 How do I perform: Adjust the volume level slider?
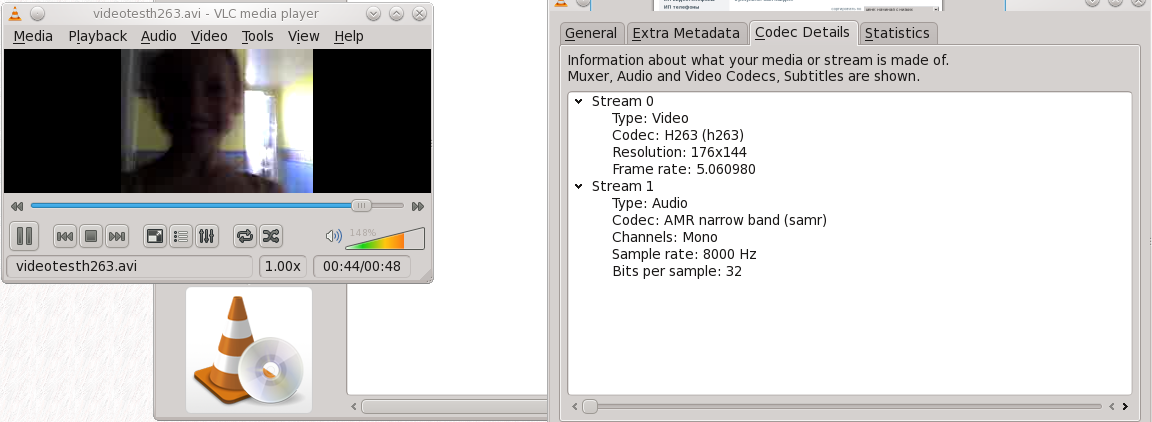click(385, 240)
